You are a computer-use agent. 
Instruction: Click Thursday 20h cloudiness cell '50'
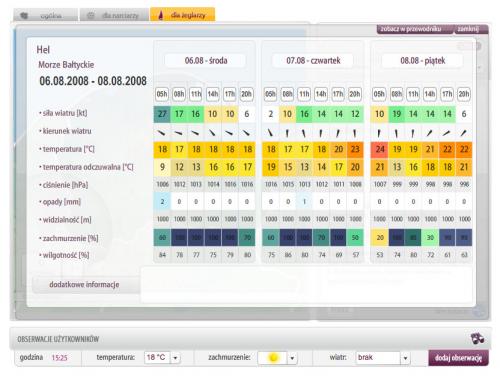point(355,238)
